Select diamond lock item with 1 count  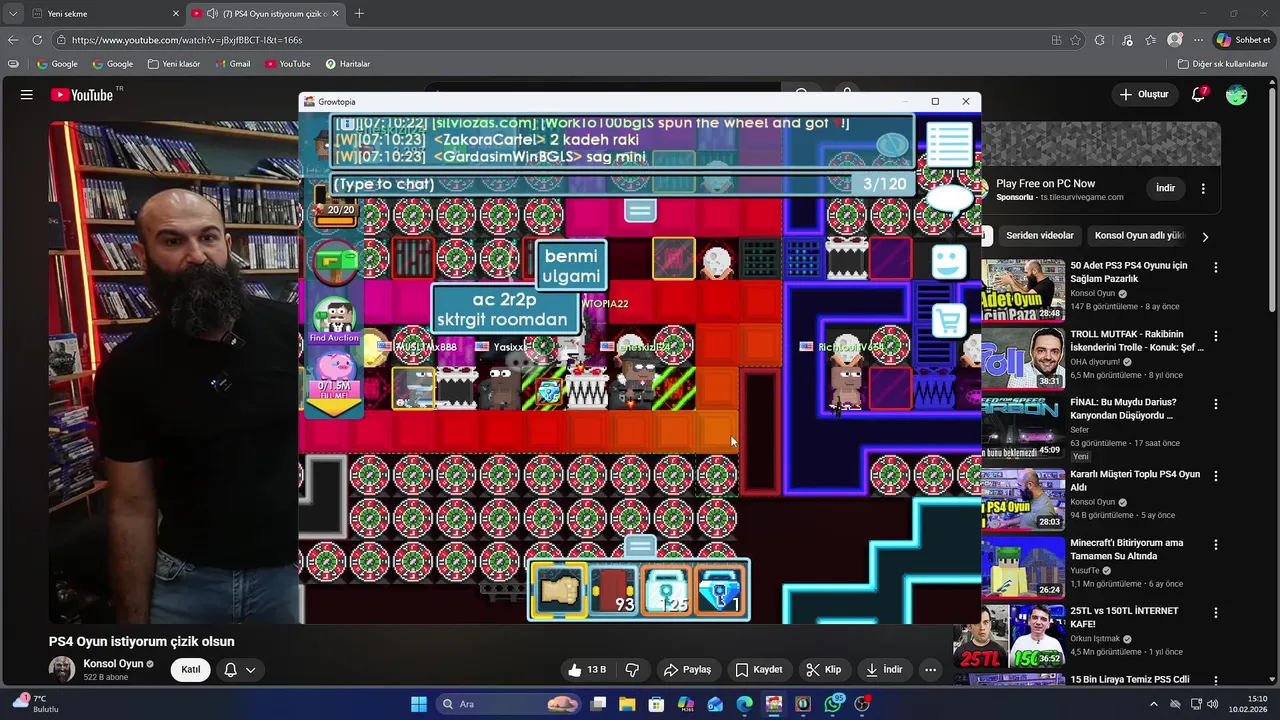pos(720,591)
